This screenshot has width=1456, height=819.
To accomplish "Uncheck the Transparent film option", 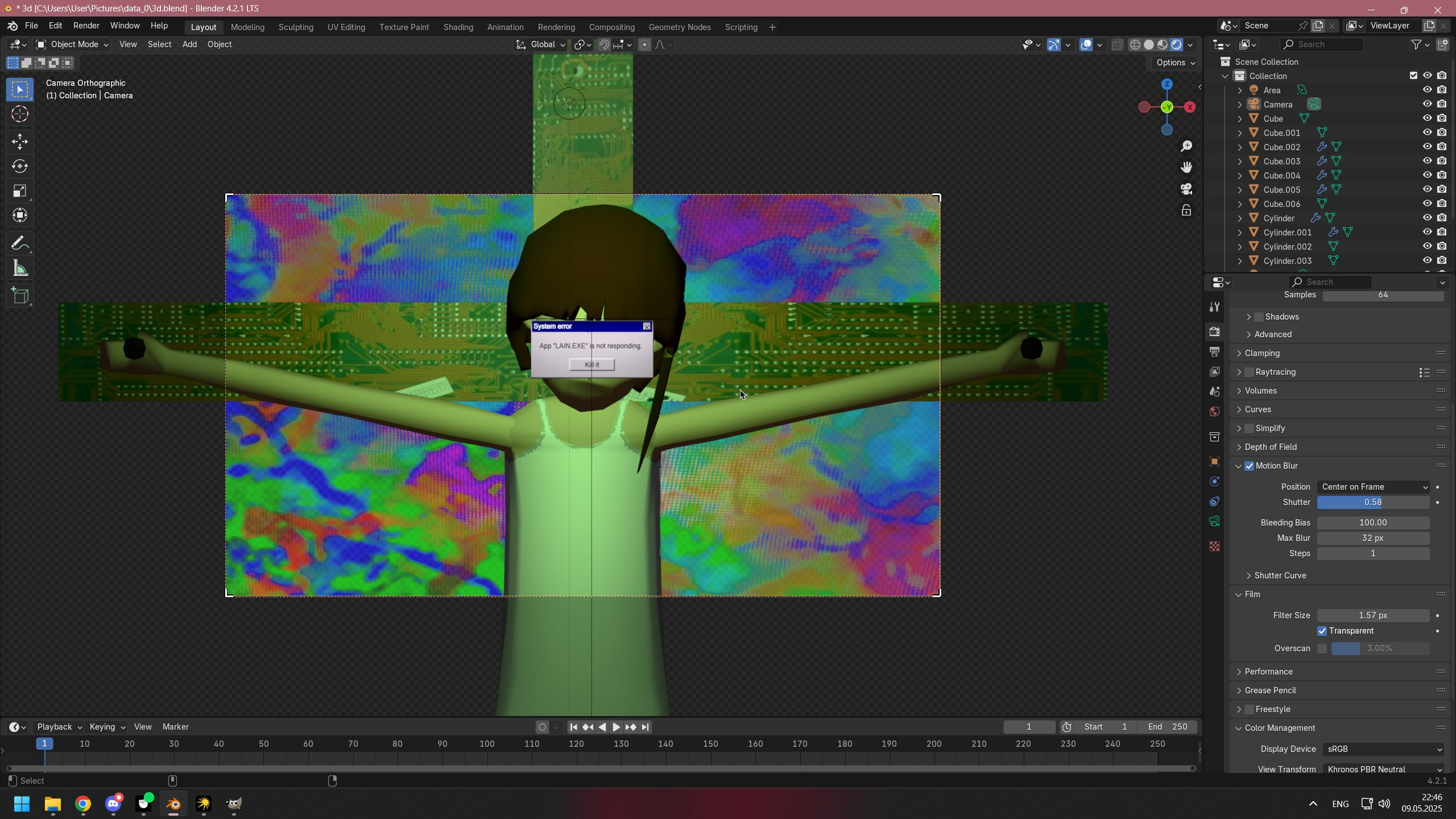I will coord(1322,631).
